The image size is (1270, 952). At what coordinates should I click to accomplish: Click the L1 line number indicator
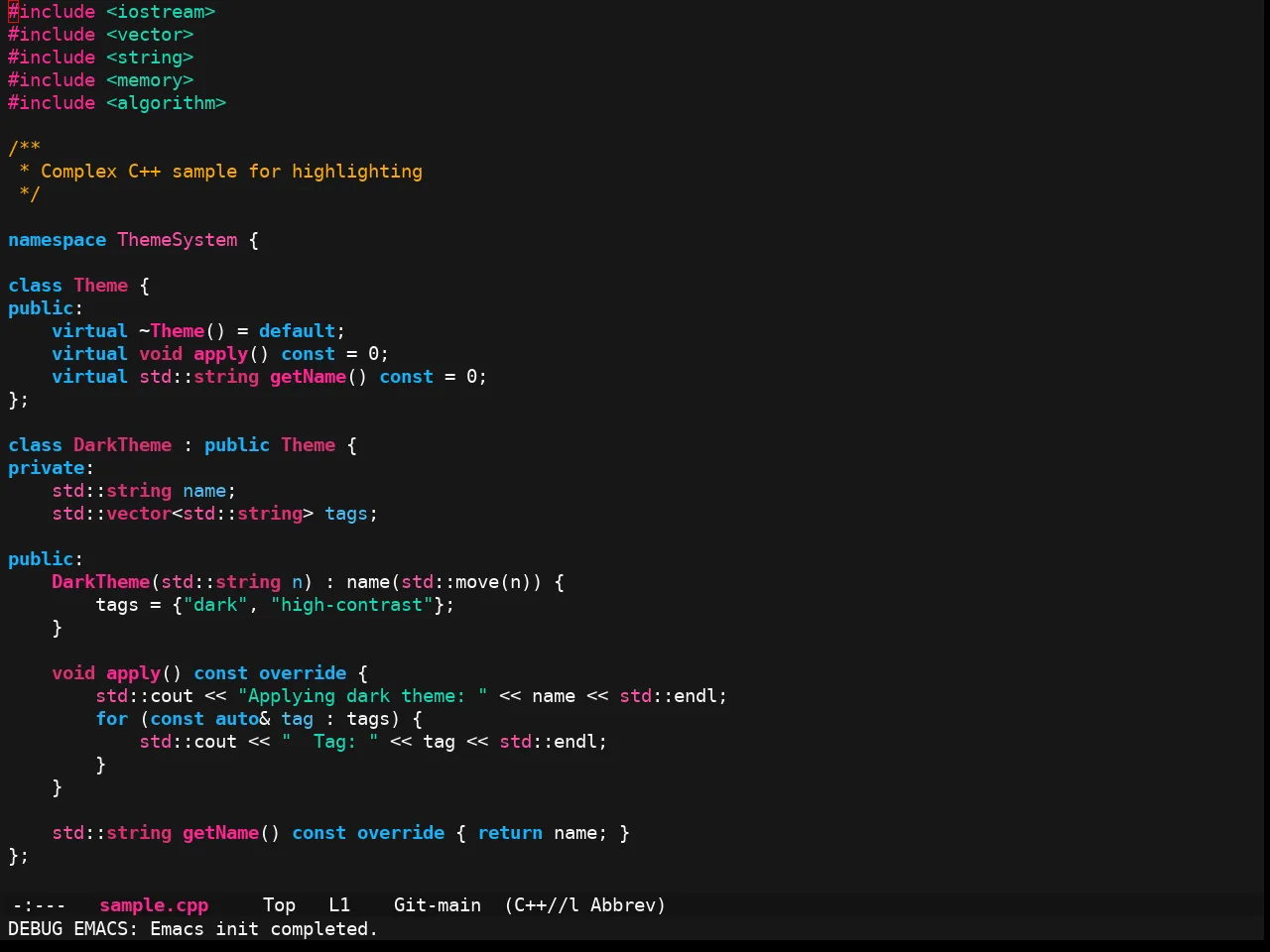click(x=339, y=905)
